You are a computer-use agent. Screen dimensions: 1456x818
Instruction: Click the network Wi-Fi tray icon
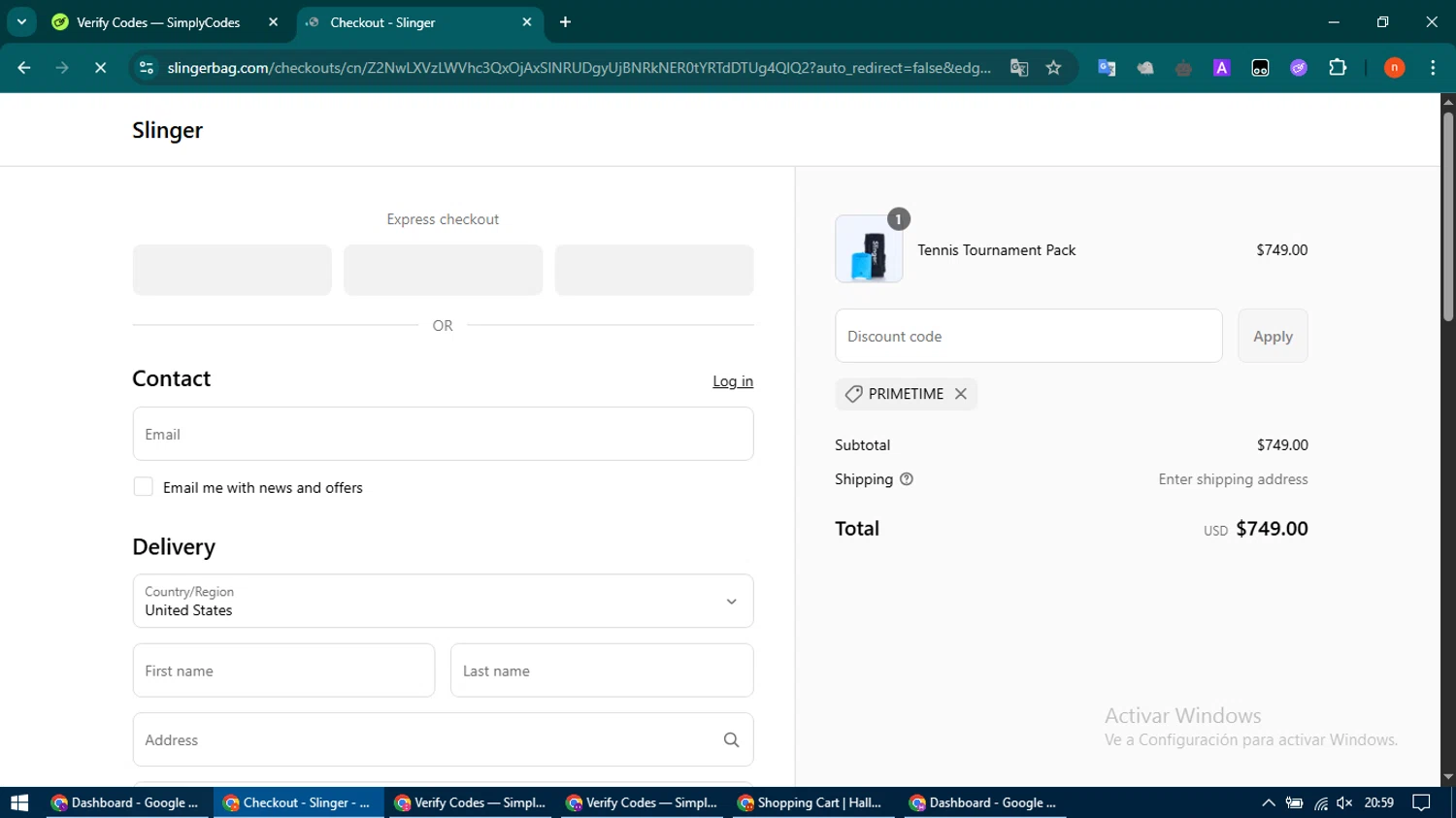tap(1320, 802)
